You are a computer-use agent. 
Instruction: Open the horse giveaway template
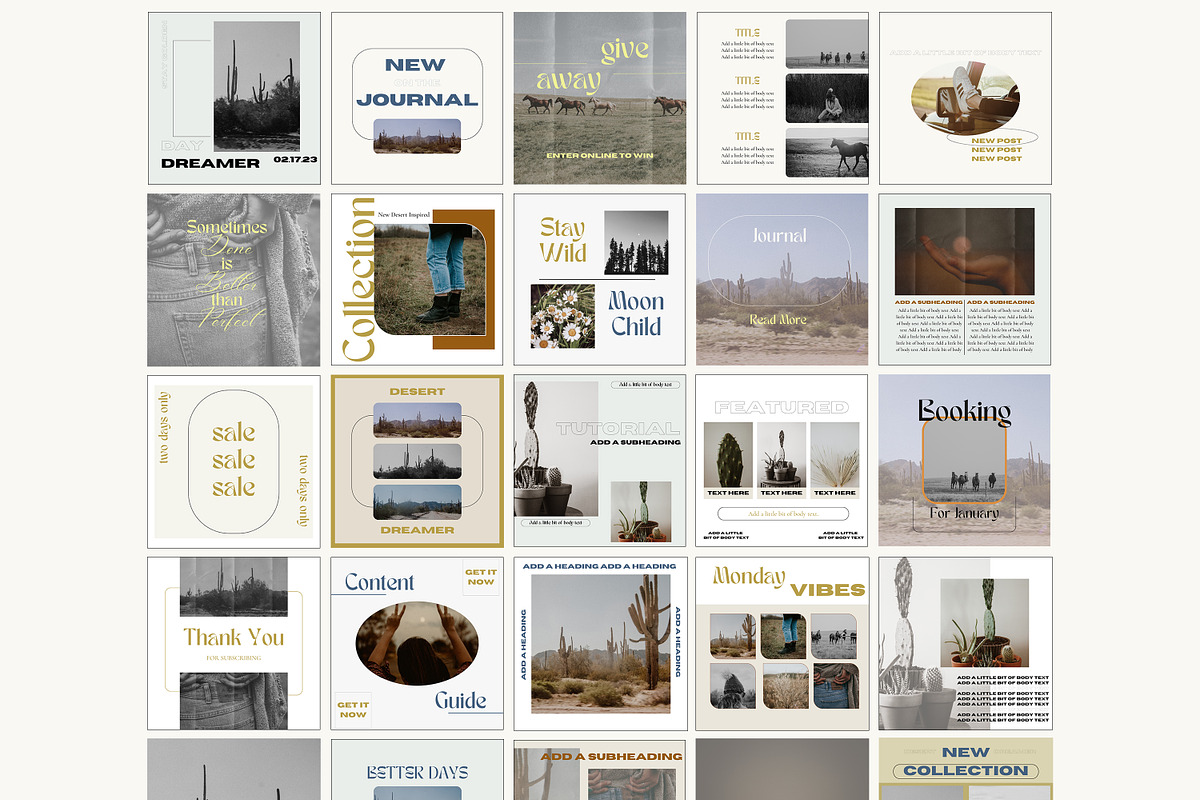(x=600, y=98)
